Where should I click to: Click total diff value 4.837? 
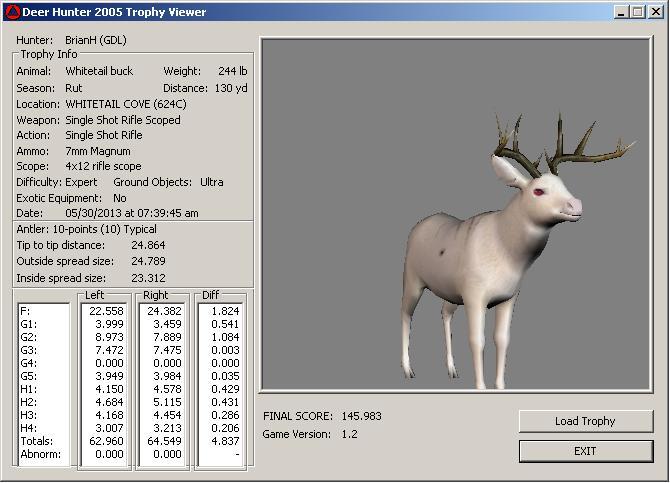225,441
